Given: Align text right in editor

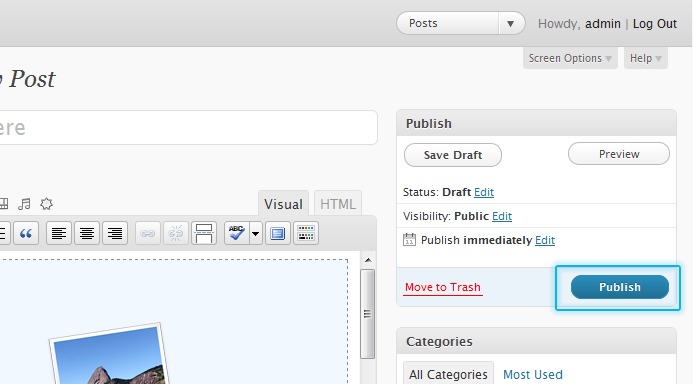Looking at the screenshot, I should (115, 233).
